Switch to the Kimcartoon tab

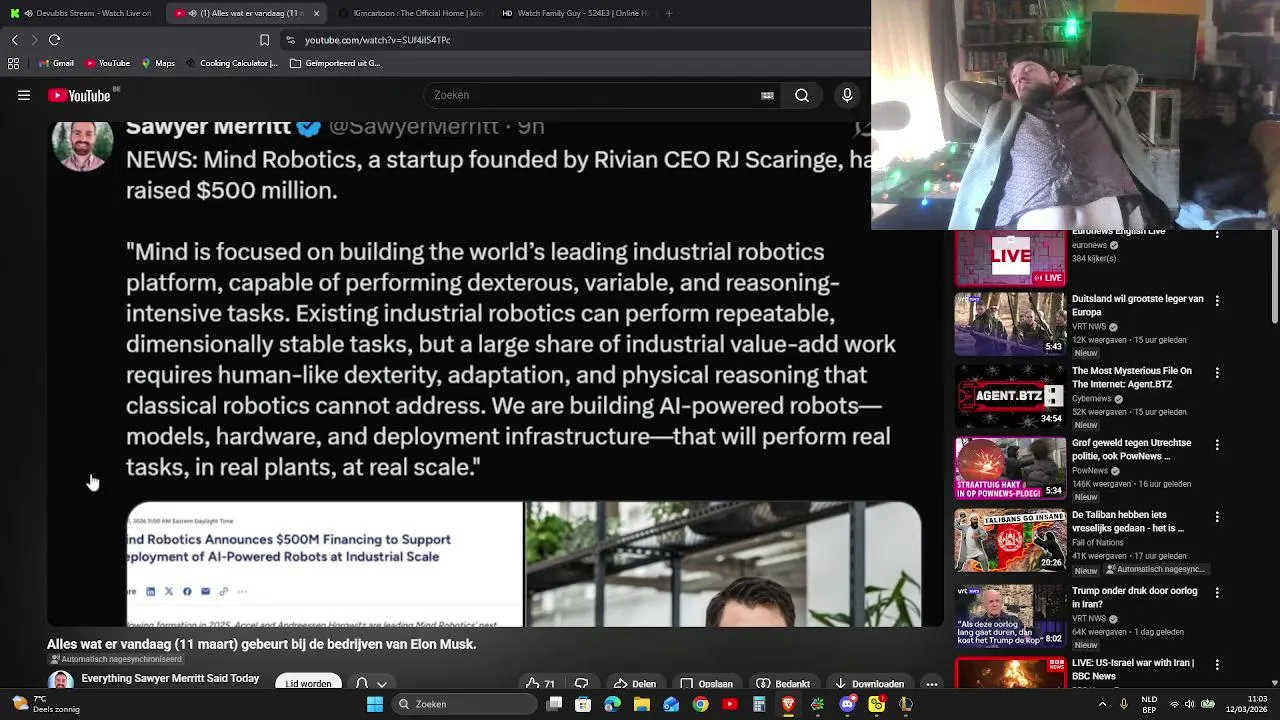(410, 13)
